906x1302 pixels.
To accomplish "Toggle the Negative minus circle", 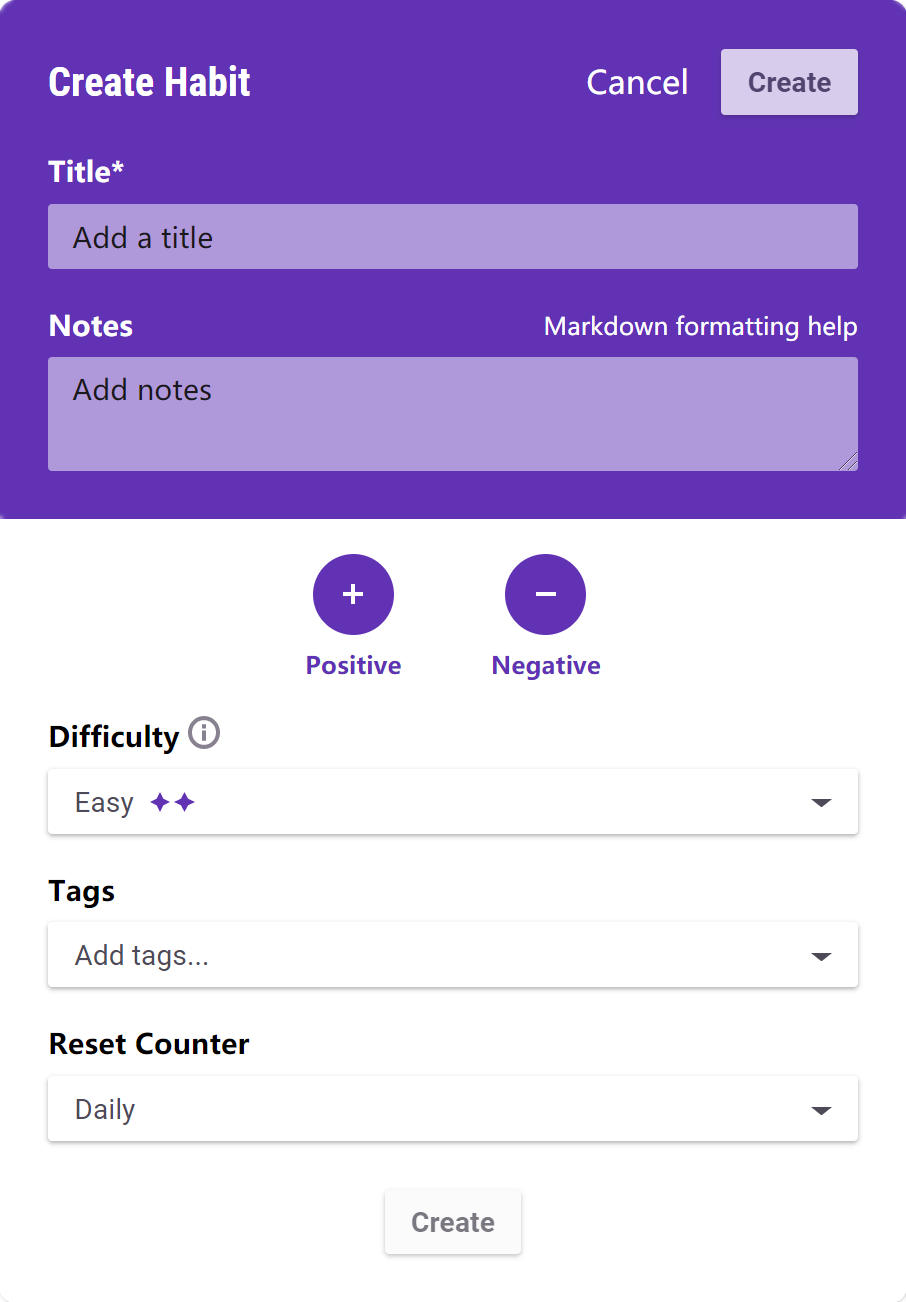I will (x=545, y=594).
